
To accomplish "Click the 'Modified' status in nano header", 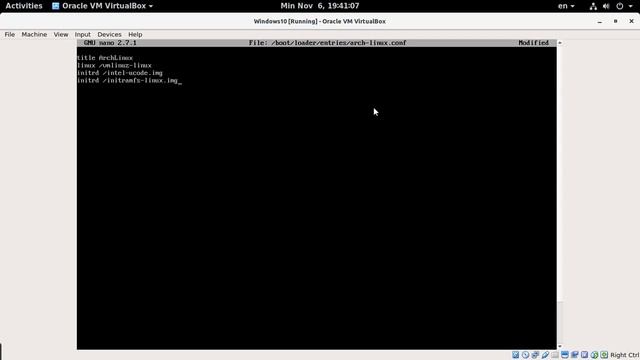I will click(x=533, y=43).
